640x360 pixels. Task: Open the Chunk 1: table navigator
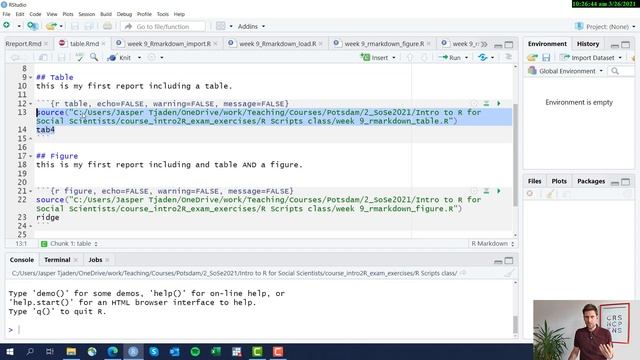tap(69, 244)
